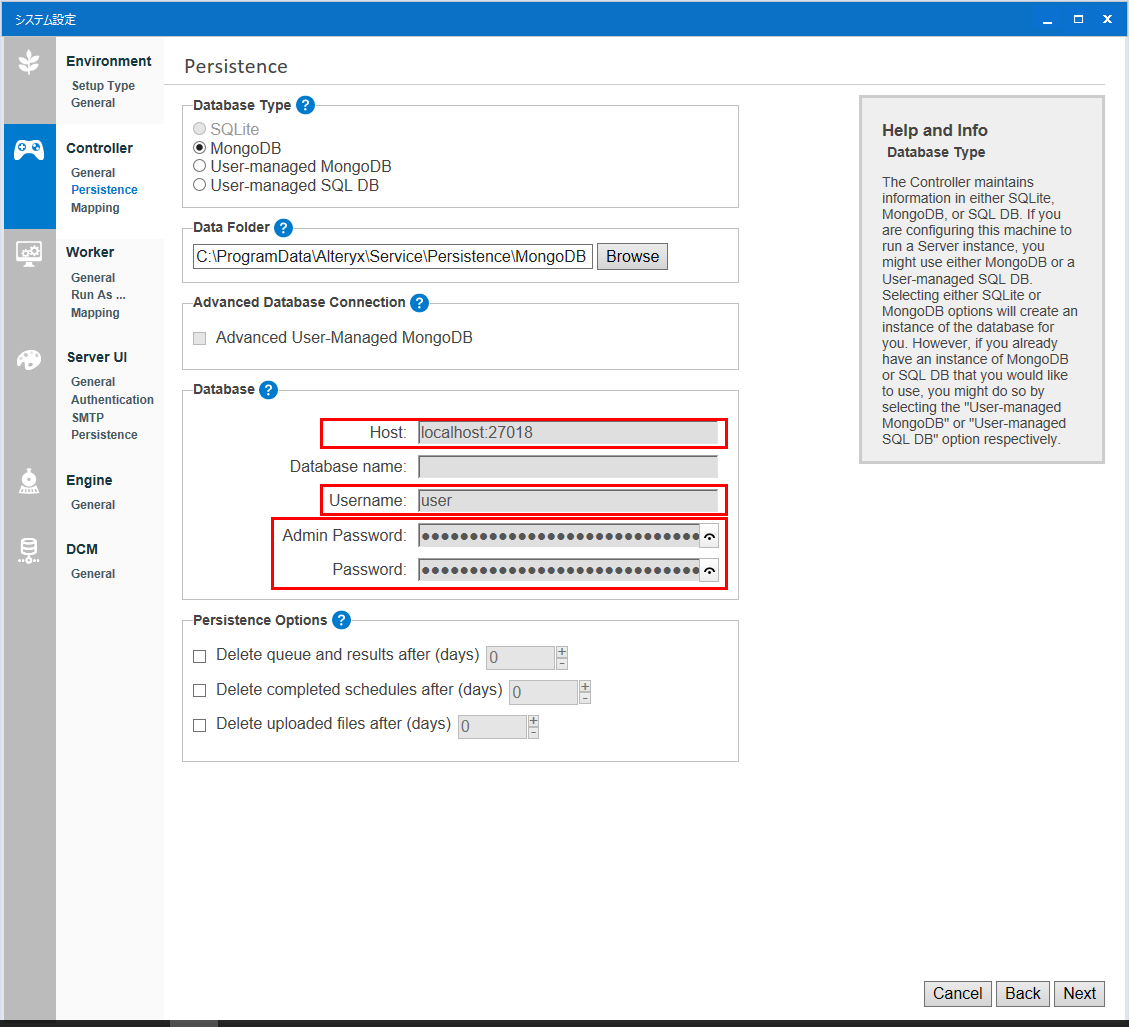Decrease days for uploaded files
Viewport: 1129px width, 1027px height.
[x=534, y=732]
